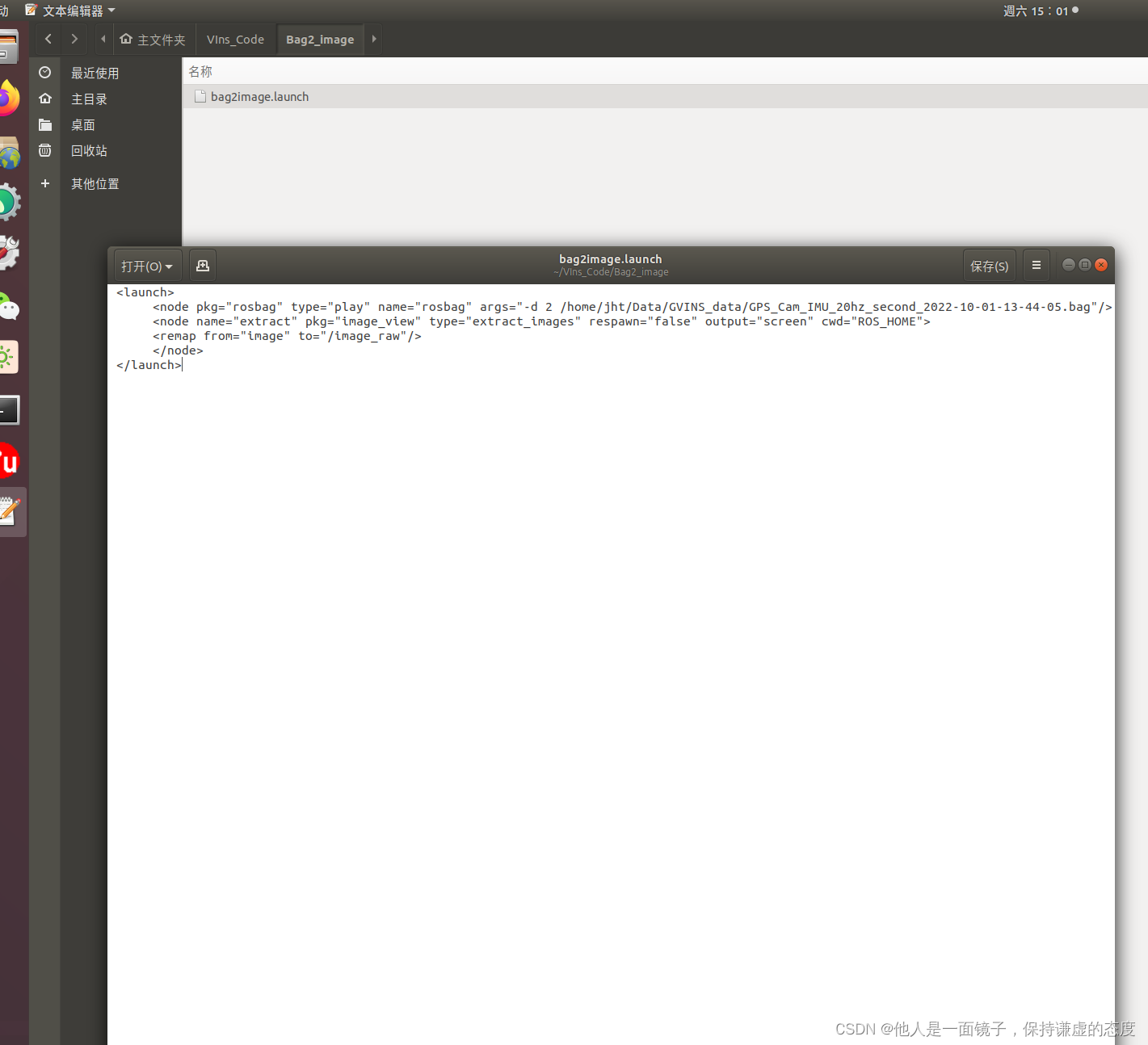Select 其他位置 in the sidebar

tap(94, 183)
